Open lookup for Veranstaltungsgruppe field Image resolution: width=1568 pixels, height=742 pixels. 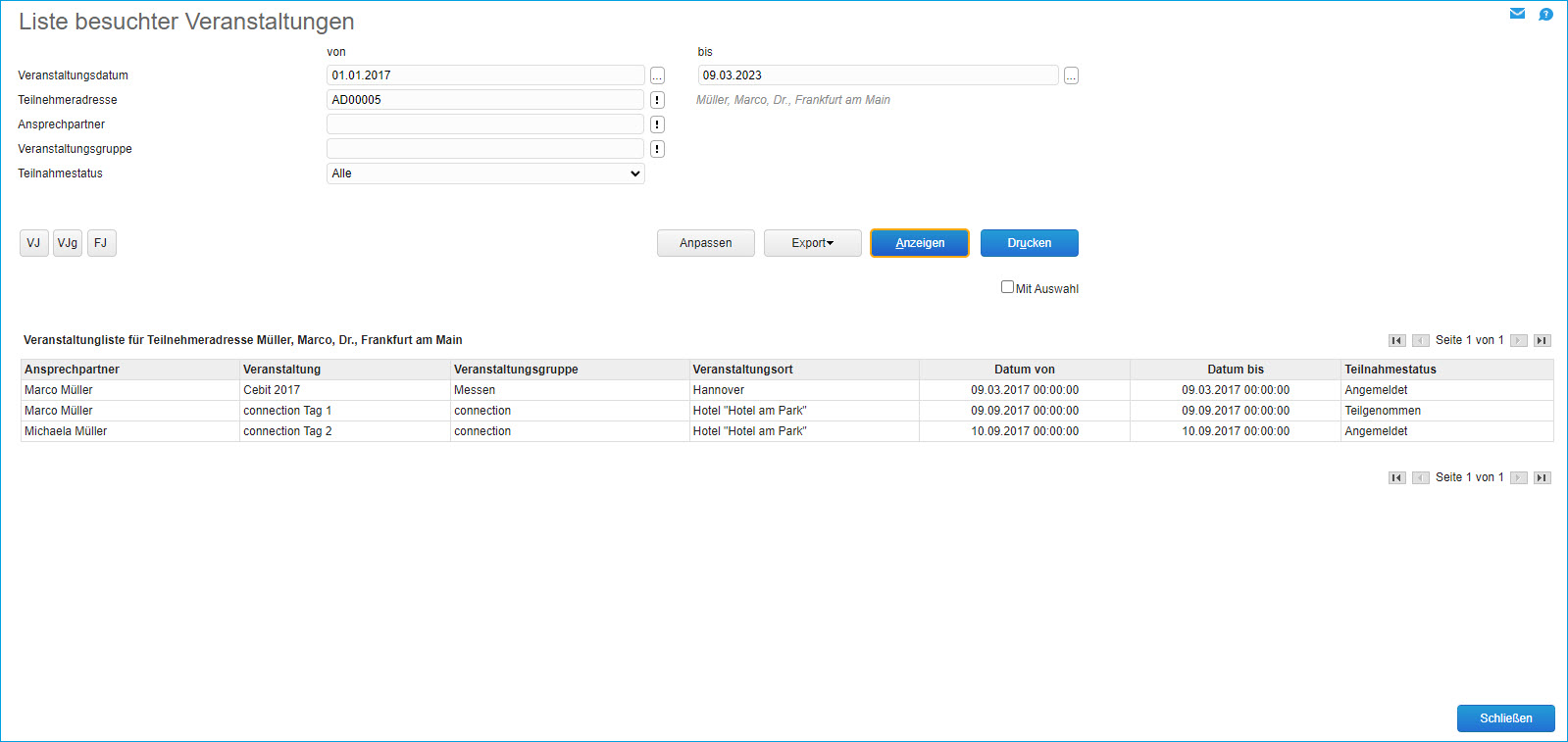tap(657, 149)
